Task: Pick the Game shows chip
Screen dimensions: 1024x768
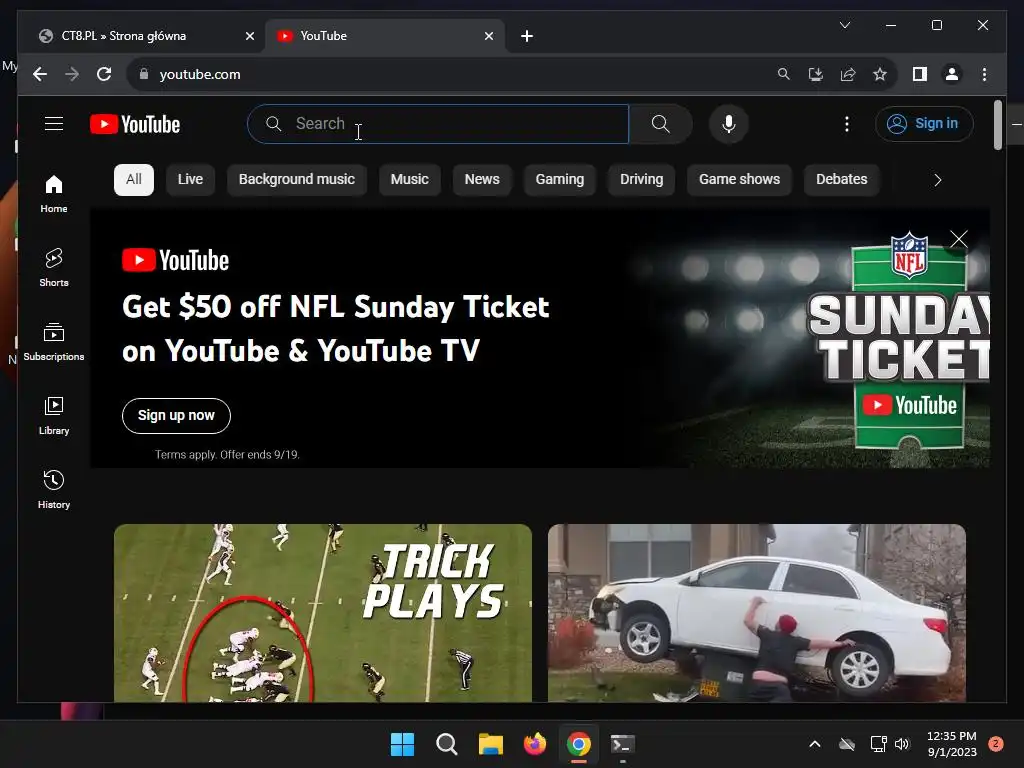Action: (739, 180)
